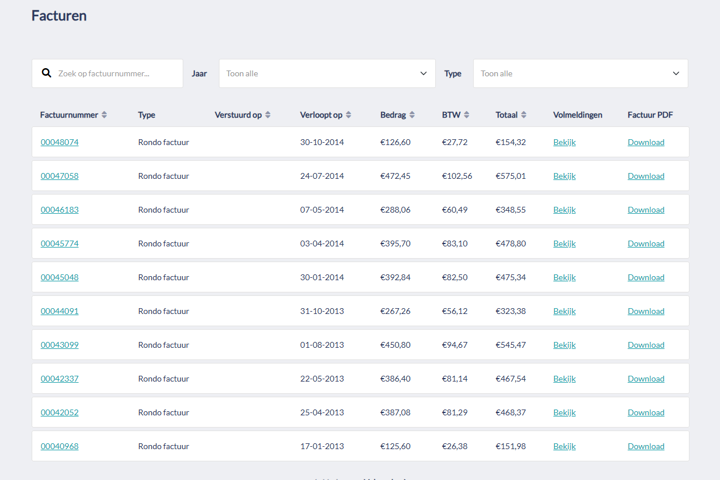
Task: View volmeldingen for invoice 00043099
Action: (564, 345)
